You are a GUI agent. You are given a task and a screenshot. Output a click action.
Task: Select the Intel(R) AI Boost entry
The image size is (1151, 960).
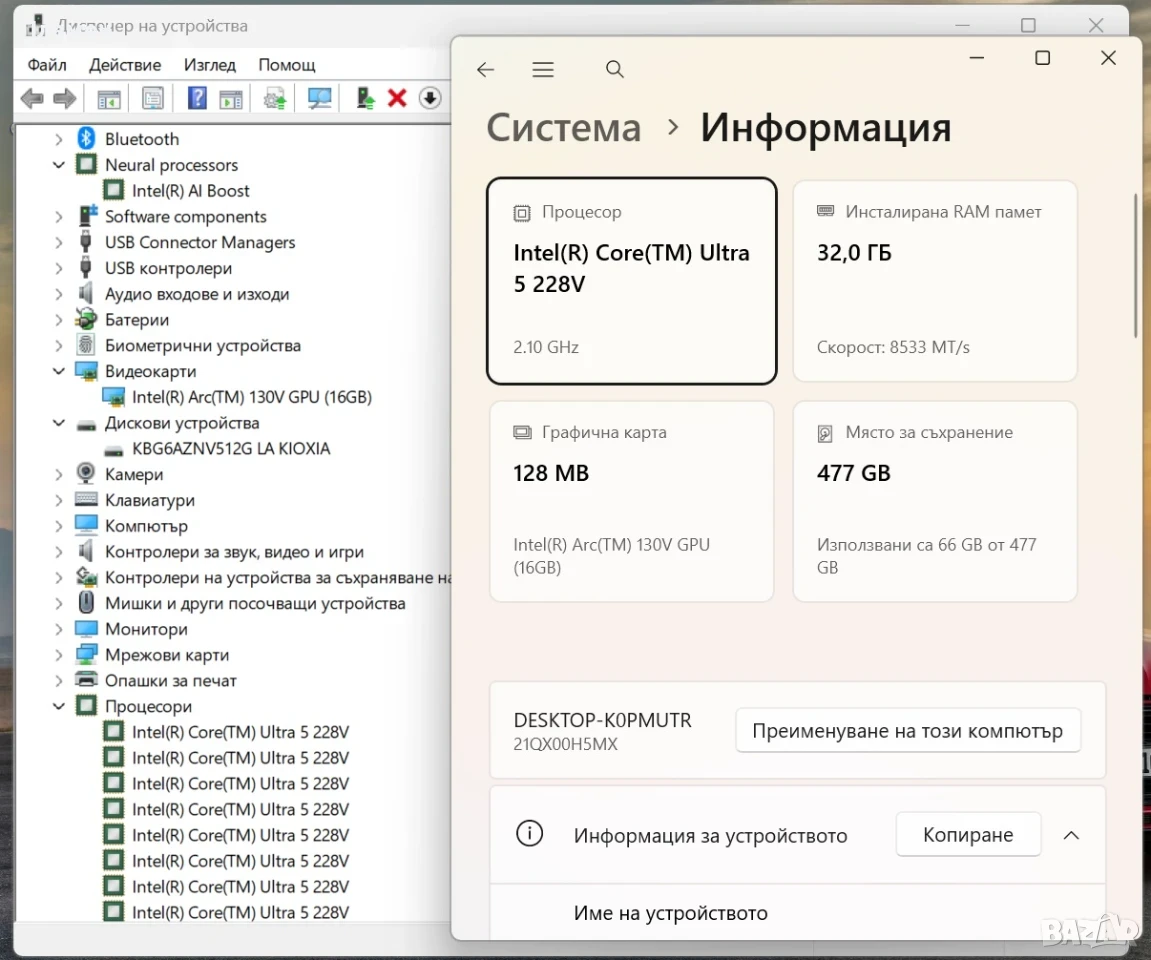click(x=190, y=191)
